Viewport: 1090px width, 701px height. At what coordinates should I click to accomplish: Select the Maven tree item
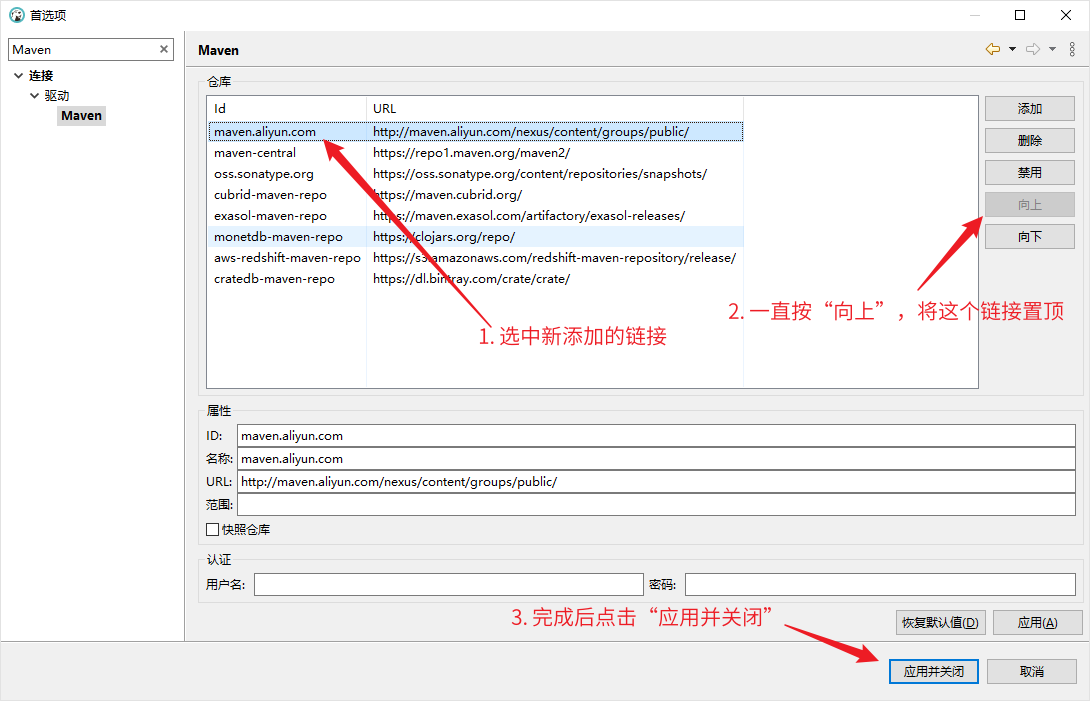[81, 116]
